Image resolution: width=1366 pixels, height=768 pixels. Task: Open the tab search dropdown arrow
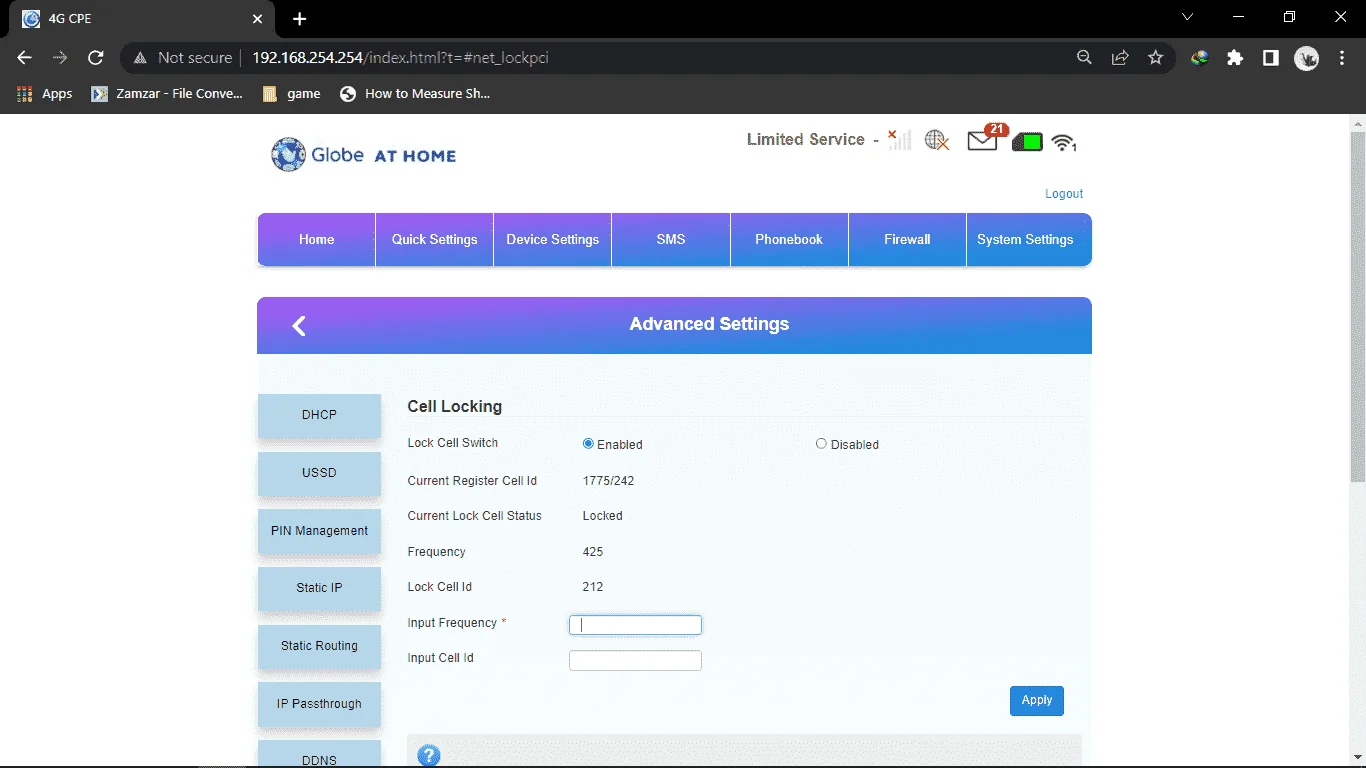1187,17
